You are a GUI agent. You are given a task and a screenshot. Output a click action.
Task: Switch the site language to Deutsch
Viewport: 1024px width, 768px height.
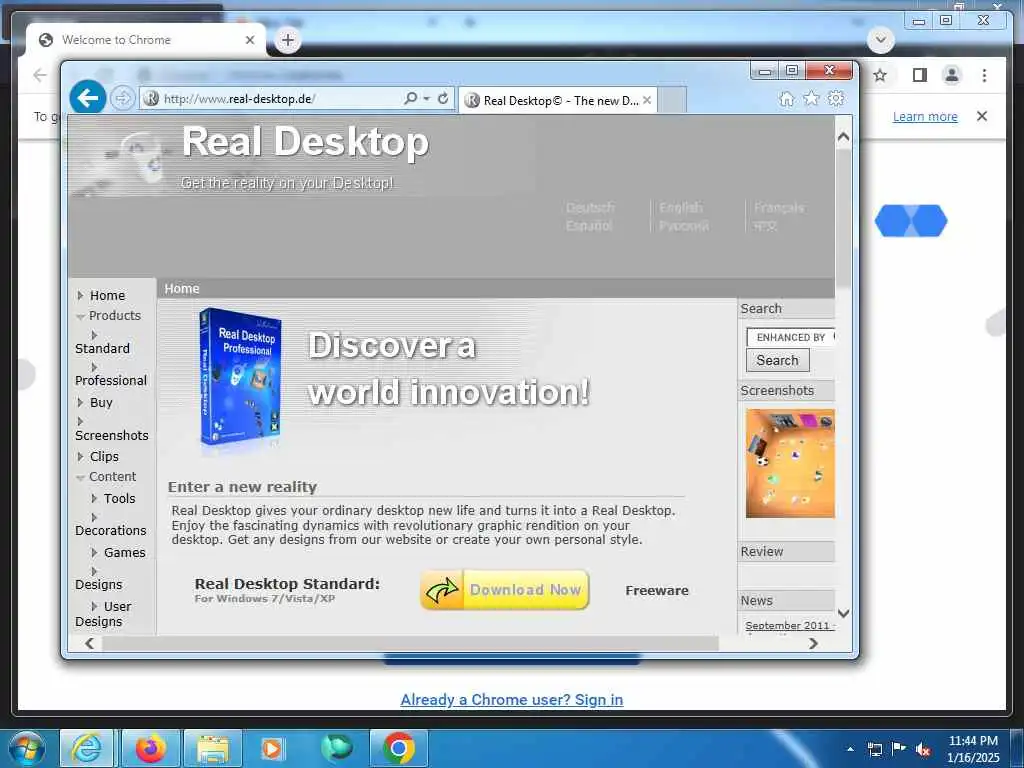(590, 207)
